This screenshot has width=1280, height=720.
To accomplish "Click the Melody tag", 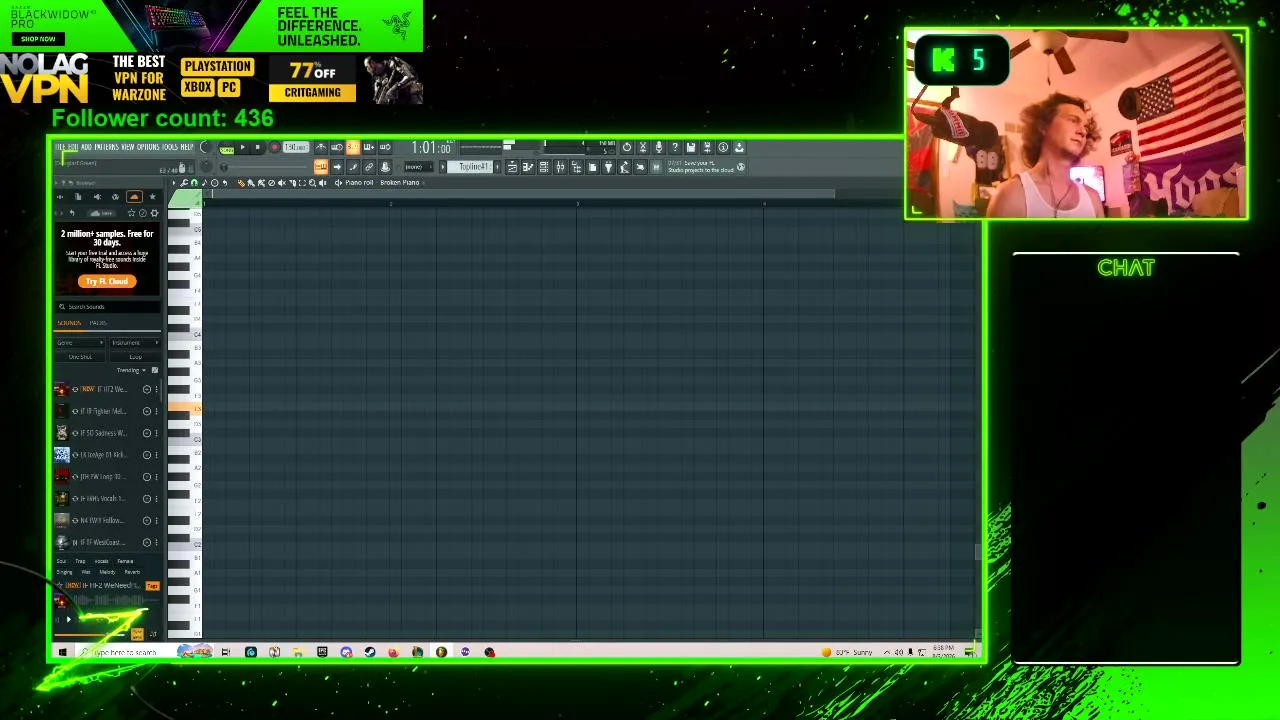I will click(x=107, y=572).
